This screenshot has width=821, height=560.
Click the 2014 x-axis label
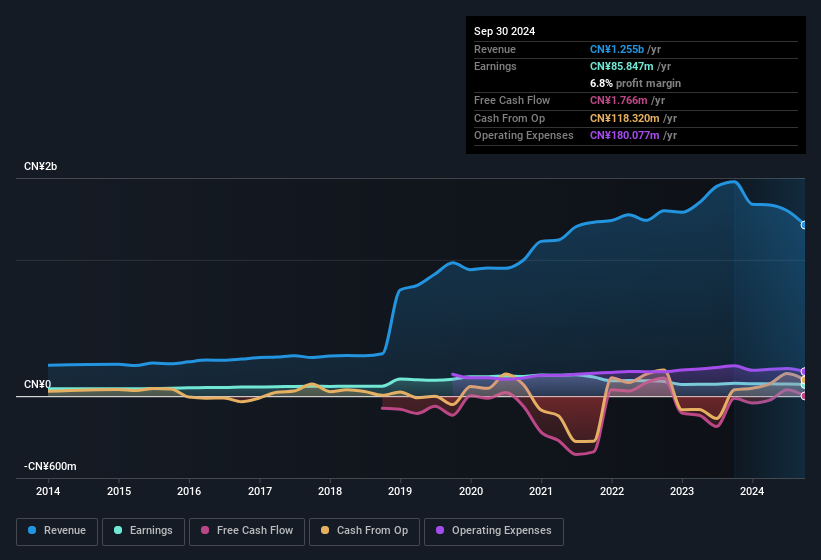click(48, 491)
